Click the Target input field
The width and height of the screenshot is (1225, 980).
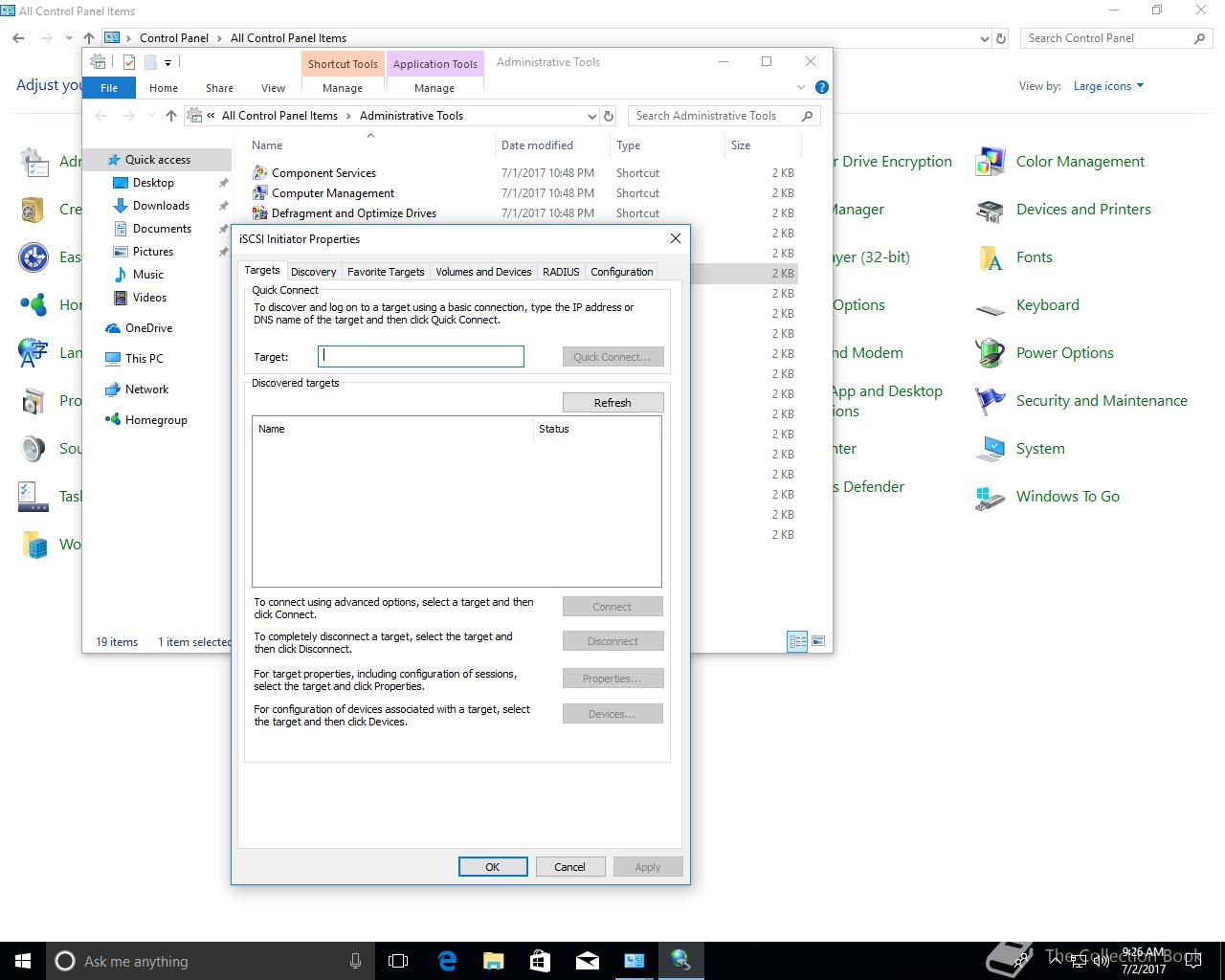pos(421,357)
